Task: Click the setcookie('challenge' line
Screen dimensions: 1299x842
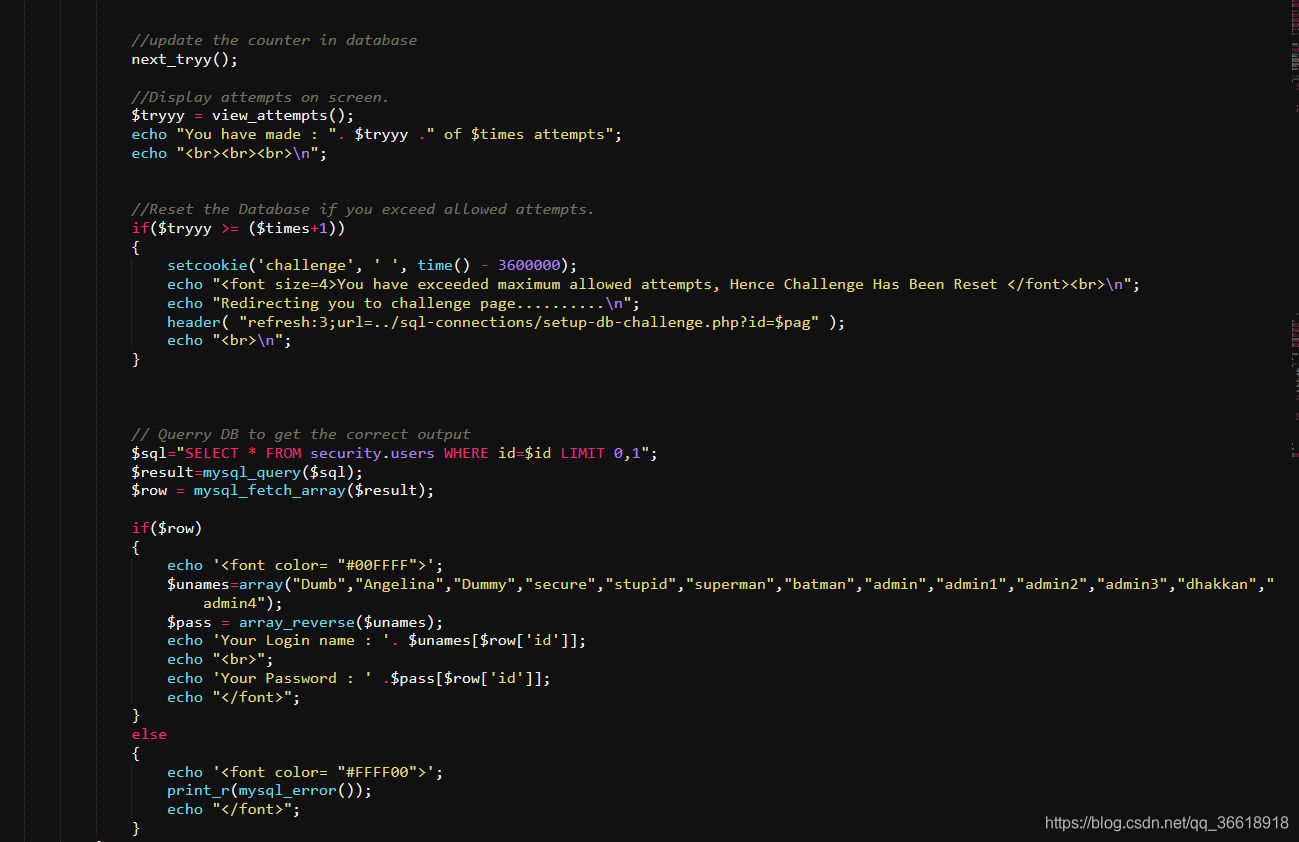Action: 372,265
